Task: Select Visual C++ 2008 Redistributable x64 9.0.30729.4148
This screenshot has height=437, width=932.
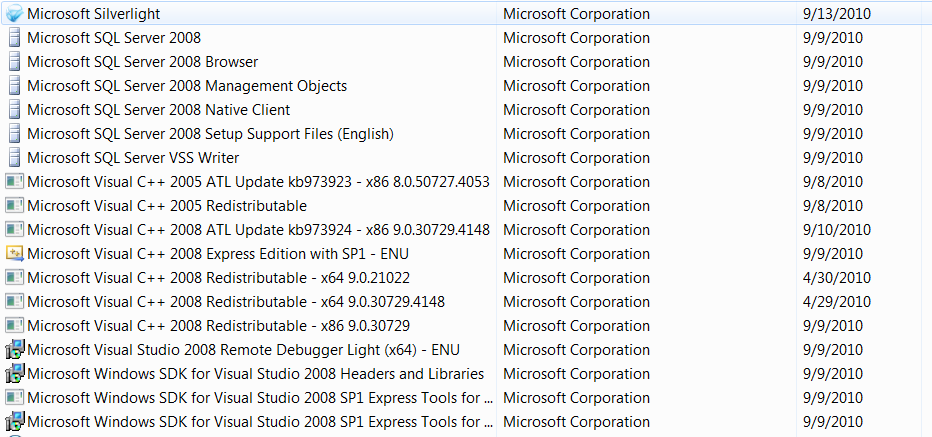Action: (x=236, y=302)
